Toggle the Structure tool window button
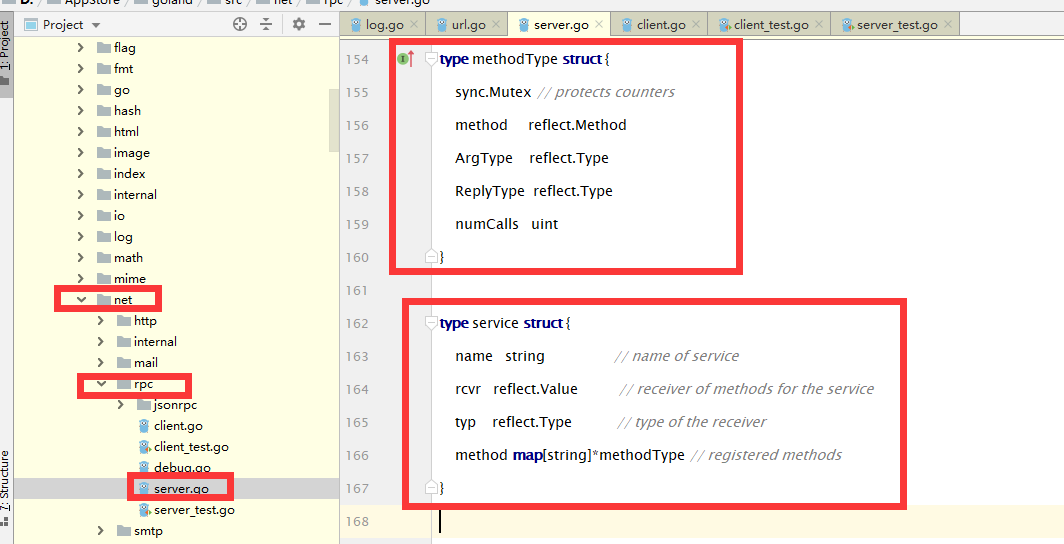This screenshot has height=544, width=1064. tap(6, 487)
